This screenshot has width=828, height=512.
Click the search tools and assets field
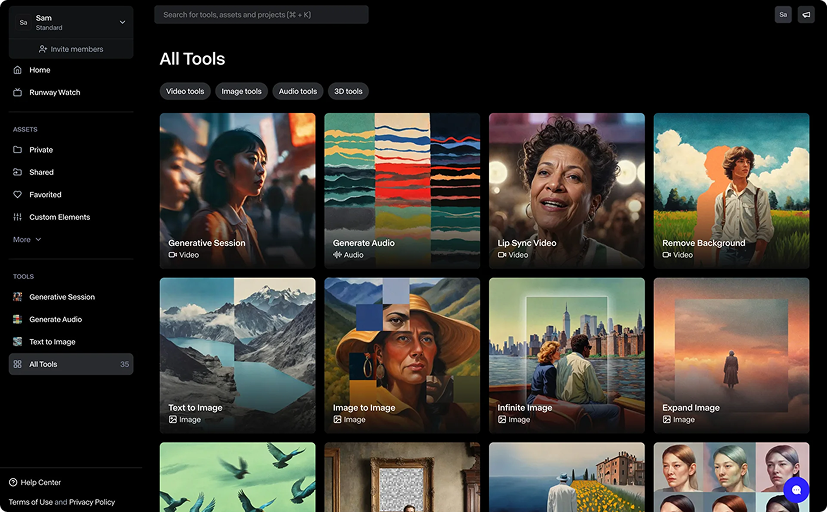(261, 15)
